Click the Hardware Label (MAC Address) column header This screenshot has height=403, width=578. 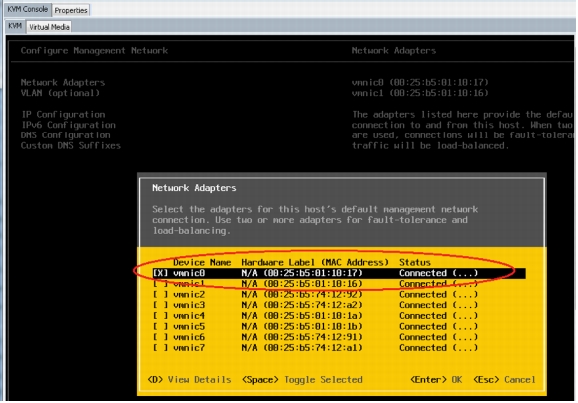point(315,263)
